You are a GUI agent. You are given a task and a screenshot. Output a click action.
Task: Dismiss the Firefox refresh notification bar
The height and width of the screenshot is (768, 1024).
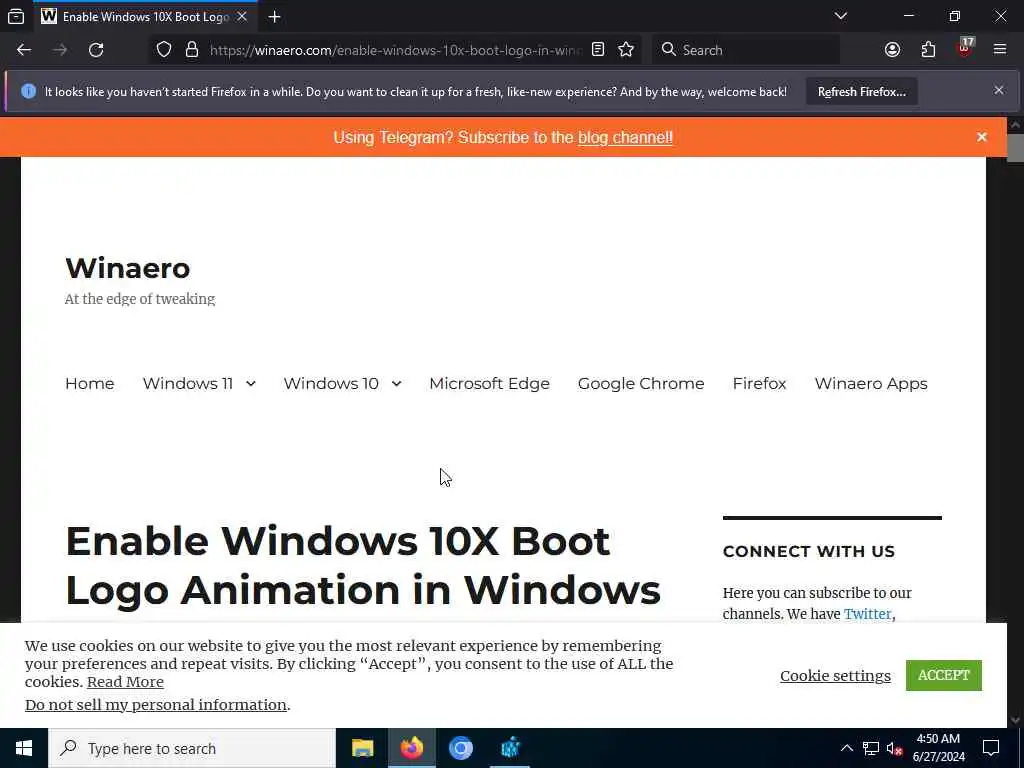coord(999,90)
